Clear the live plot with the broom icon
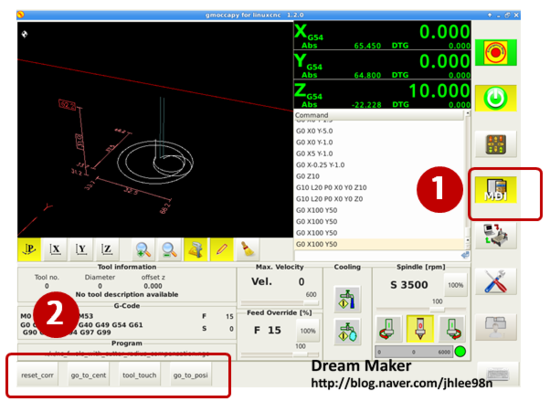Screen dimensions: 550x412 (248, 250)
